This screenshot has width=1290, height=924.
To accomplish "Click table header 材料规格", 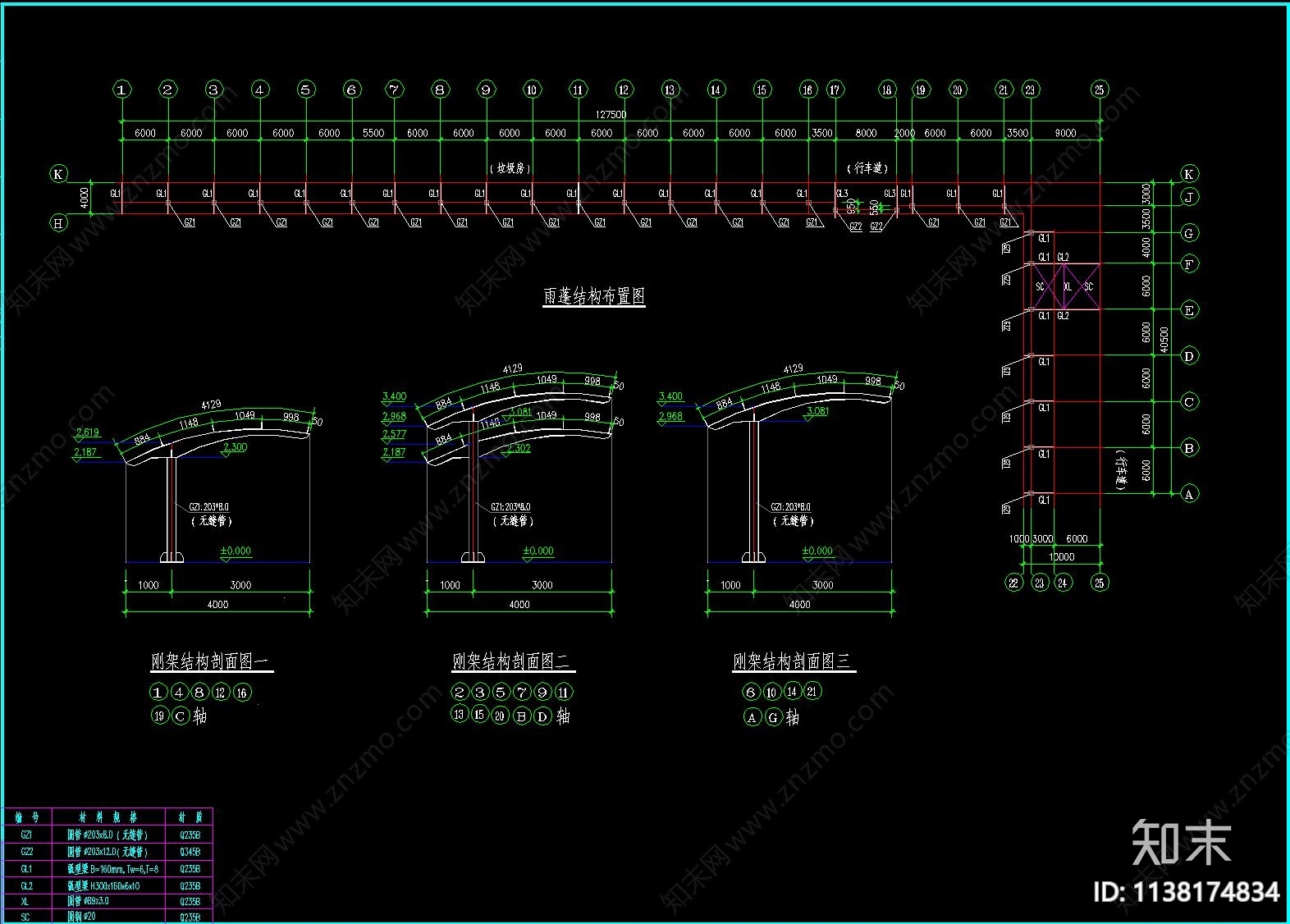I will tap(109, 817).
